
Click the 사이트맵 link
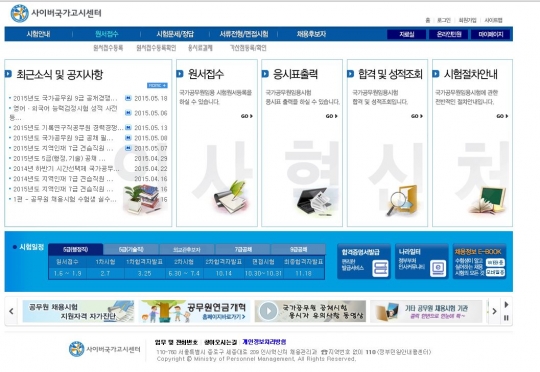point(494,20)
